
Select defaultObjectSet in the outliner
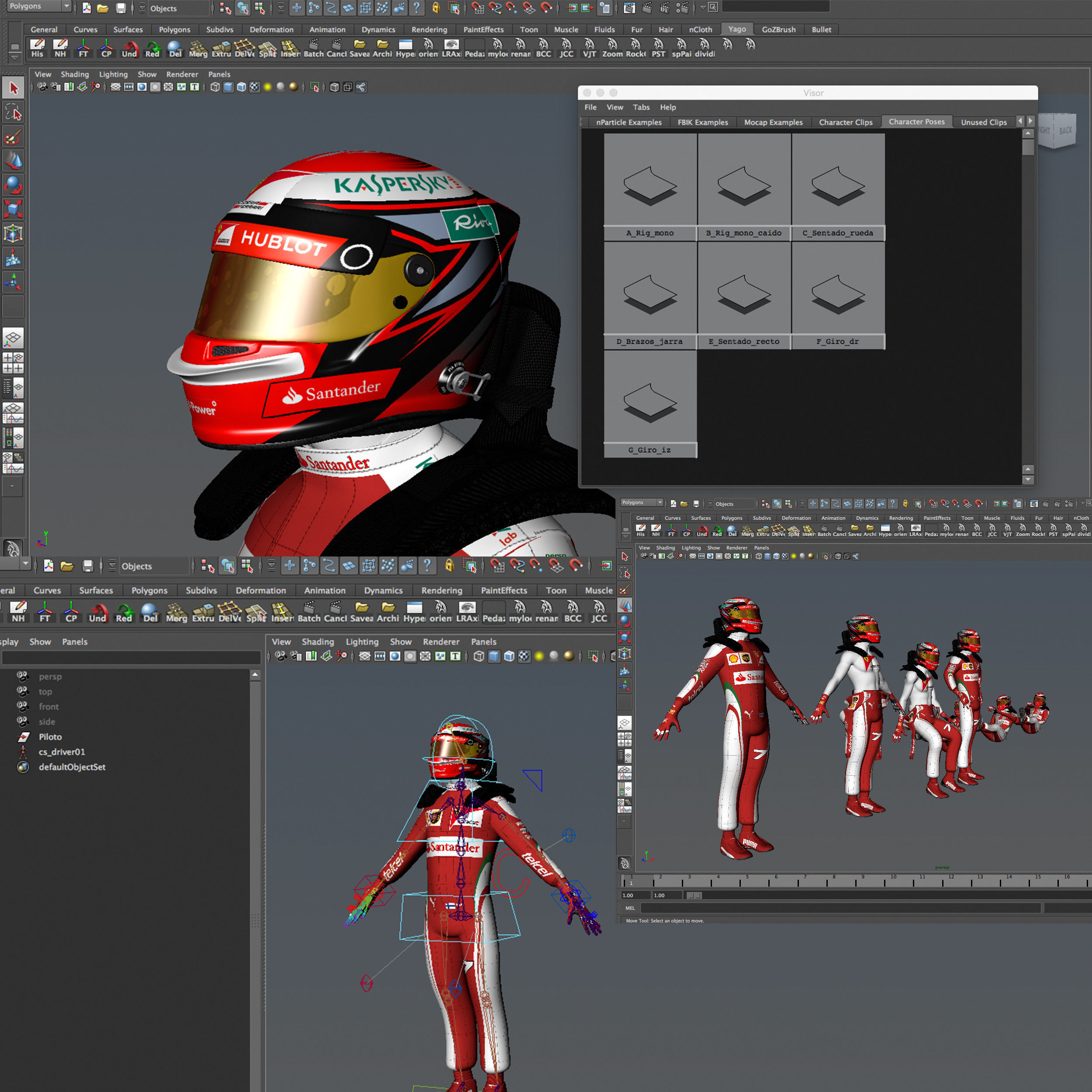pyautogui.click(x=72, y=767)
